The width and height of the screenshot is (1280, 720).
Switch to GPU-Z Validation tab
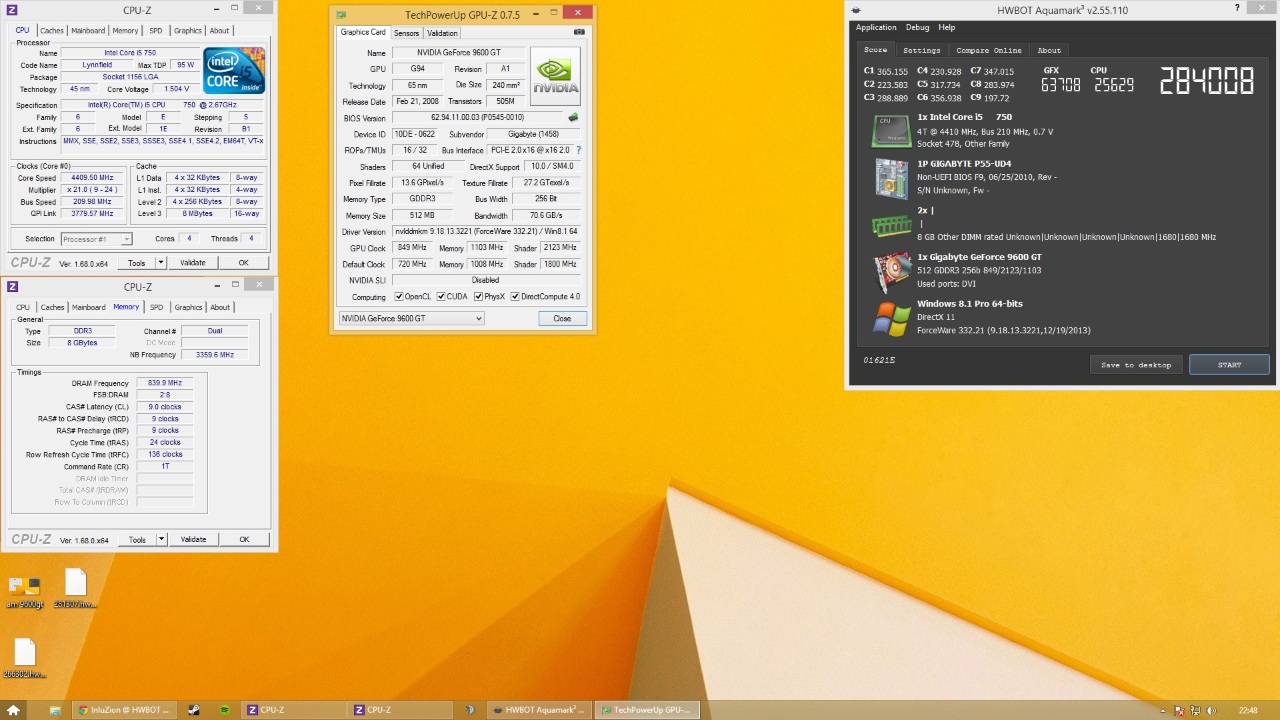click(442, 33)
